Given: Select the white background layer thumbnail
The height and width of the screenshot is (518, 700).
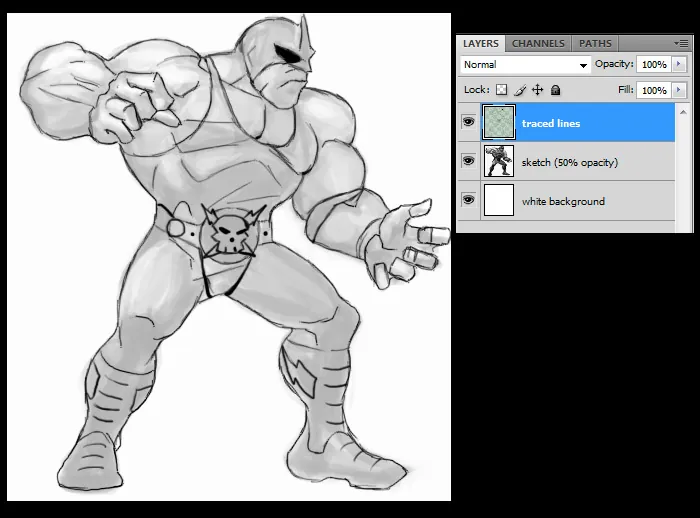Looking at the screenshot, I should click(x=499, y=200).
